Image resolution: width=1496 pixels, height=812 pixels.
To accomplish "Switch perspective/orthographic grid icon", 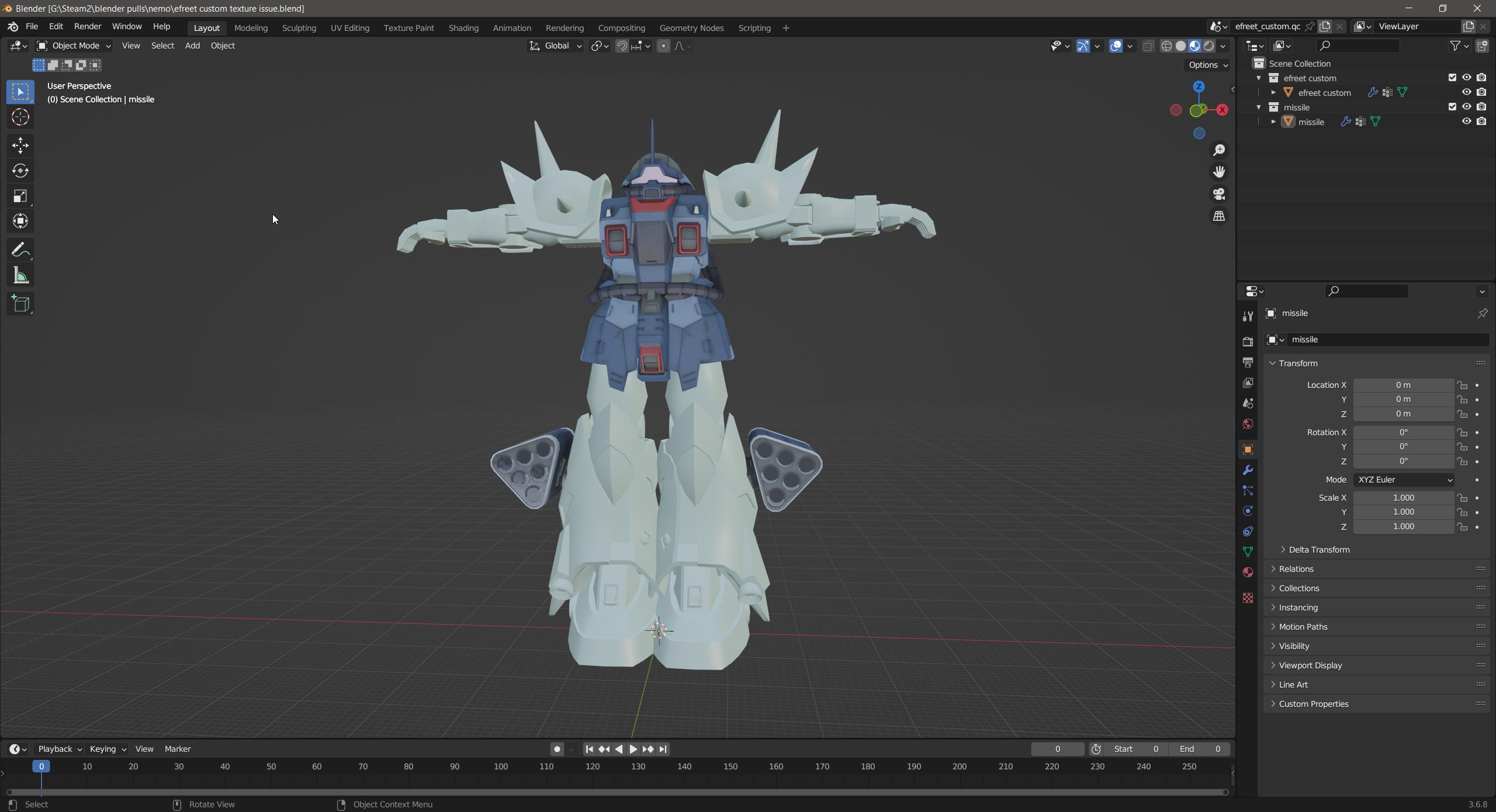I will click(1219, 216).
